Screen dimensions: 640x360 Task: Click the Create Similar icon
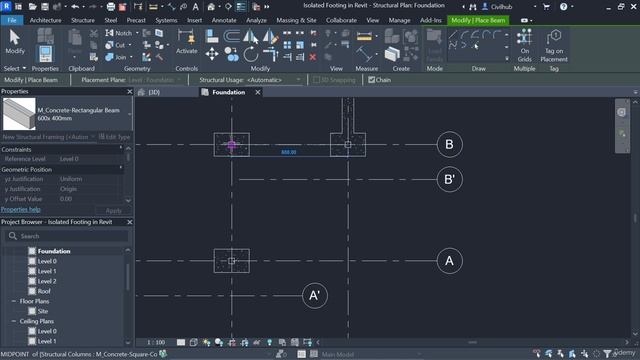[392, 54]
